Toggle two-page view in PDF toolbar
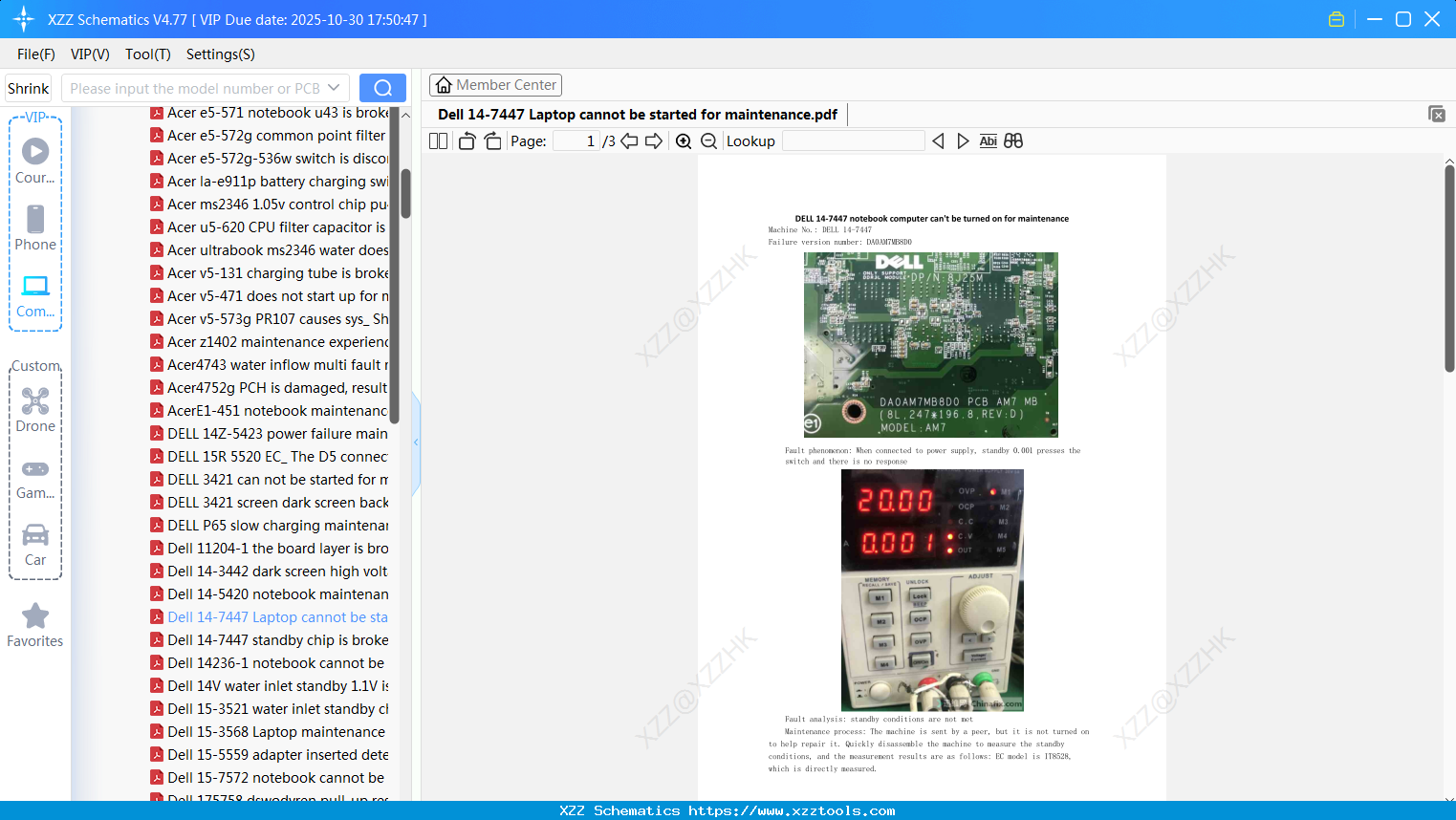Screen dimensions: 1456x820 pos(438,141)
